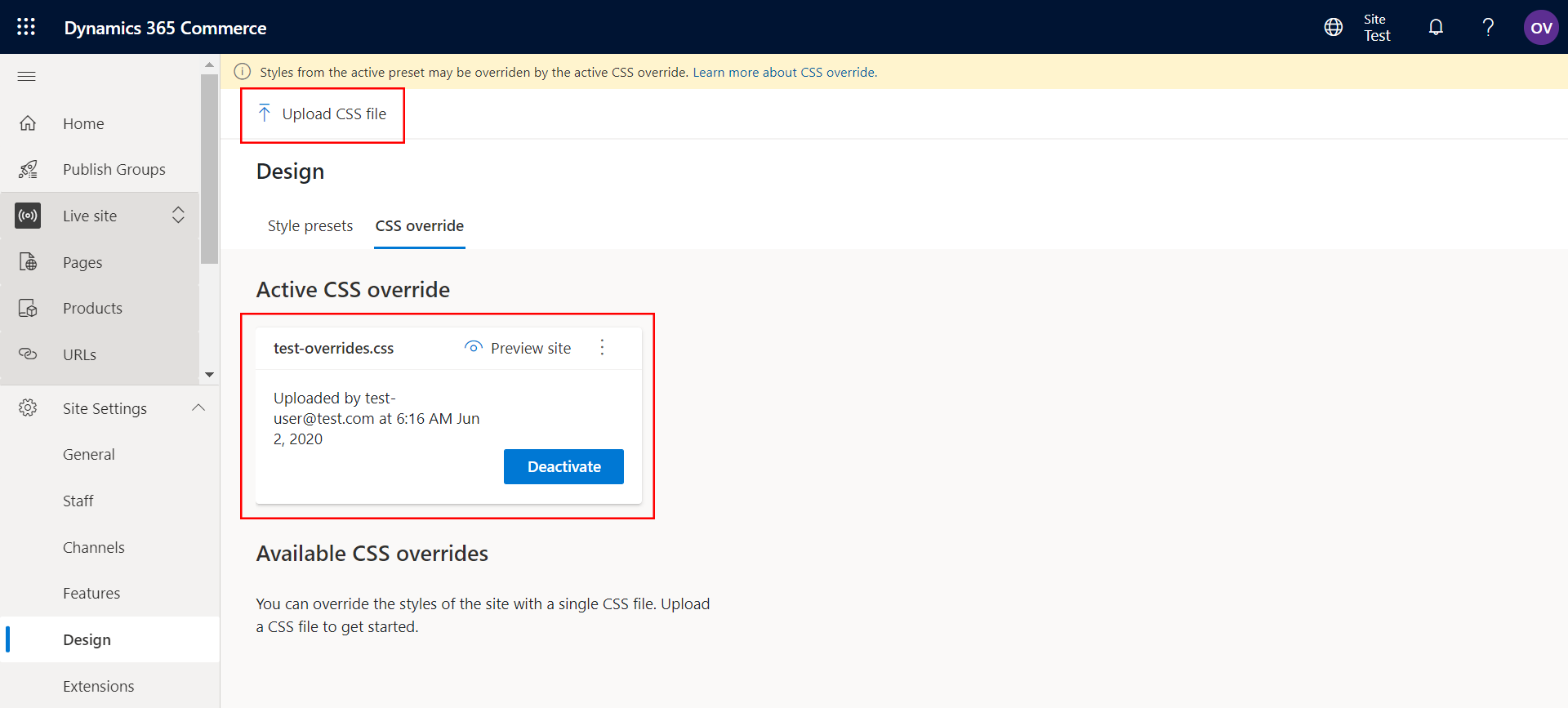The height and width of the screenshot is (708, 1568).
Task: Open the OV user account avatar
Action: click(1540, 28)
